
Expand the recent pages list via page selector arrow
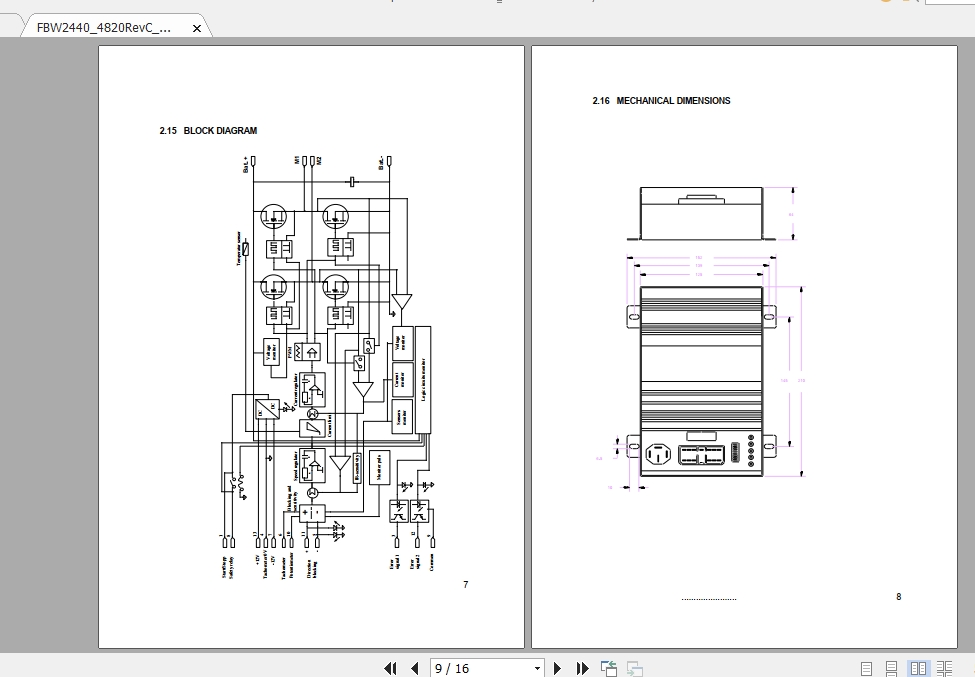[x=535, y=667]
